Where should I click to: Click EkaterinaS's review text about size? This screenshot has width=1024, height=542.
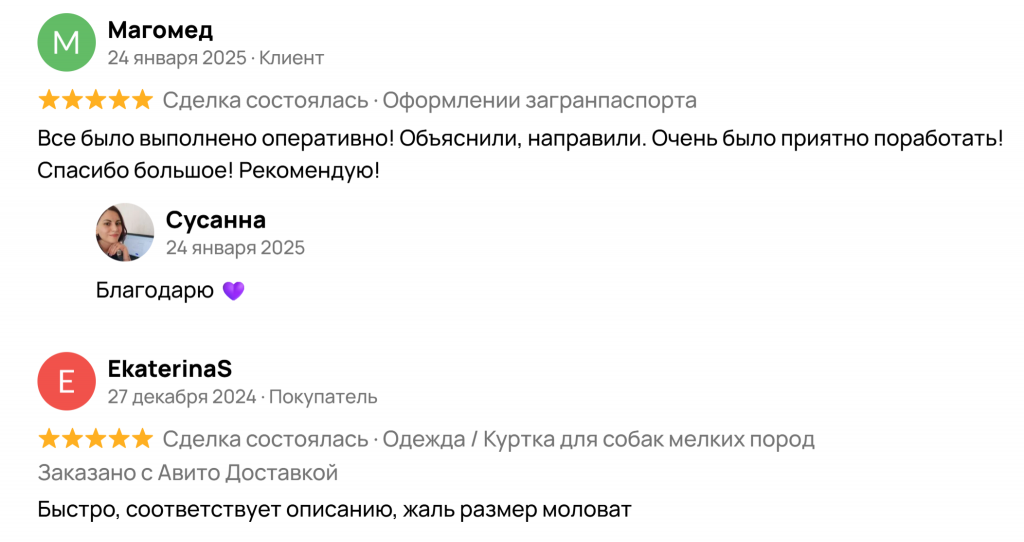click(334, 510)
